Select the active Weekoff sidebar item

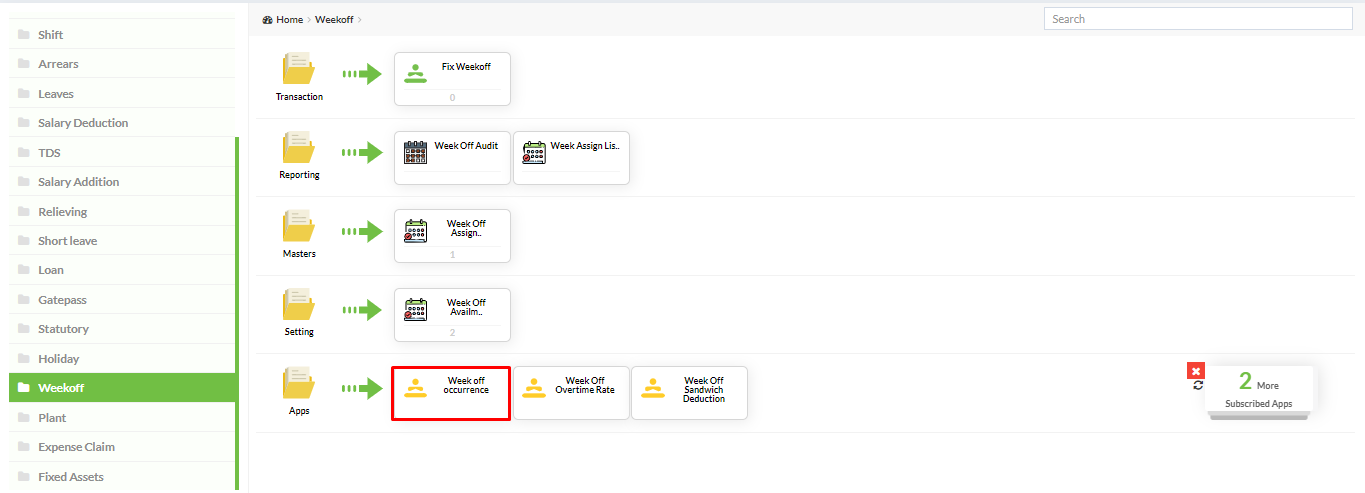[x=122, y=388]
